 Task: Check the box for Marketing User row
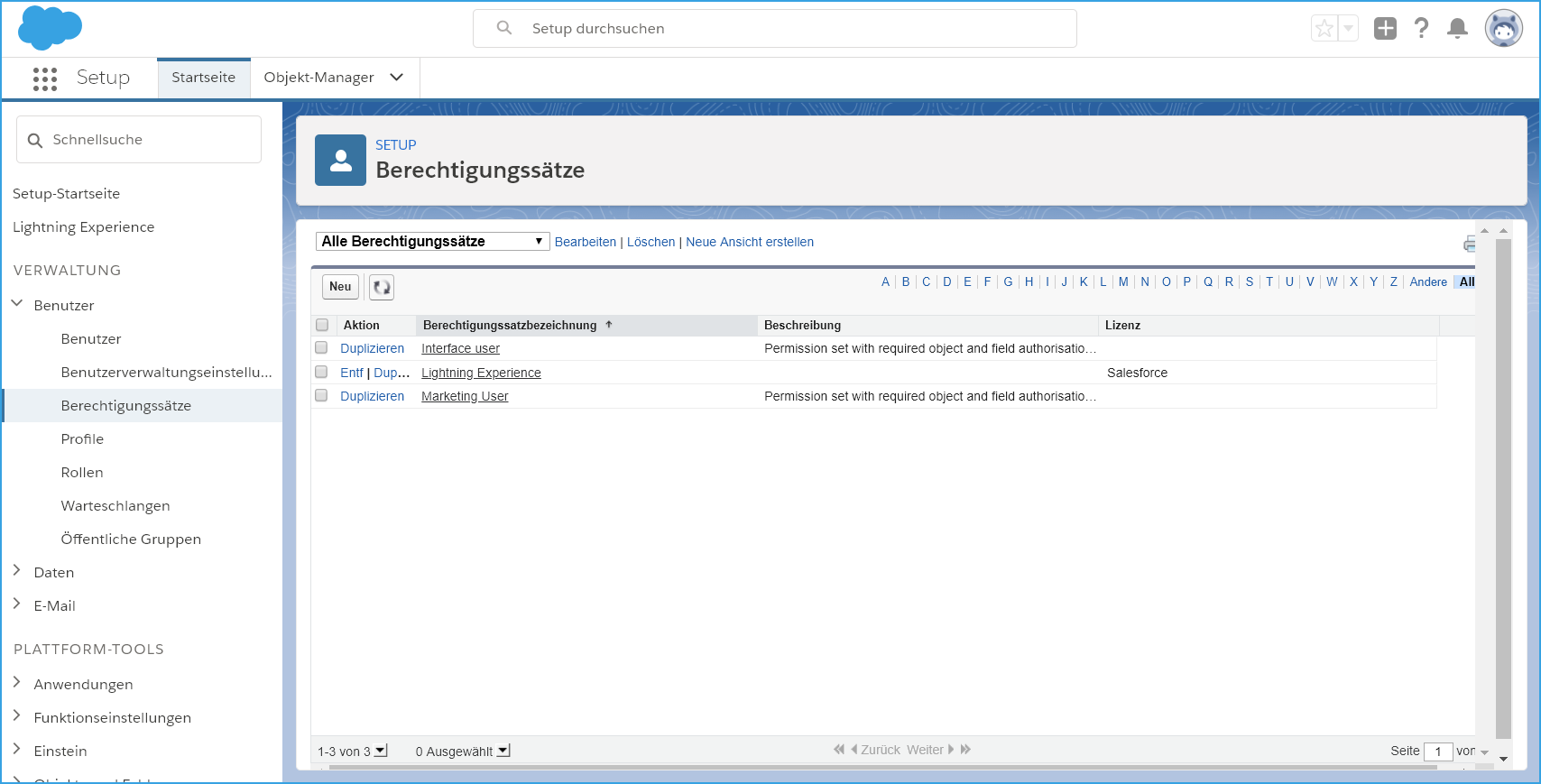click(x=321, y=396)
